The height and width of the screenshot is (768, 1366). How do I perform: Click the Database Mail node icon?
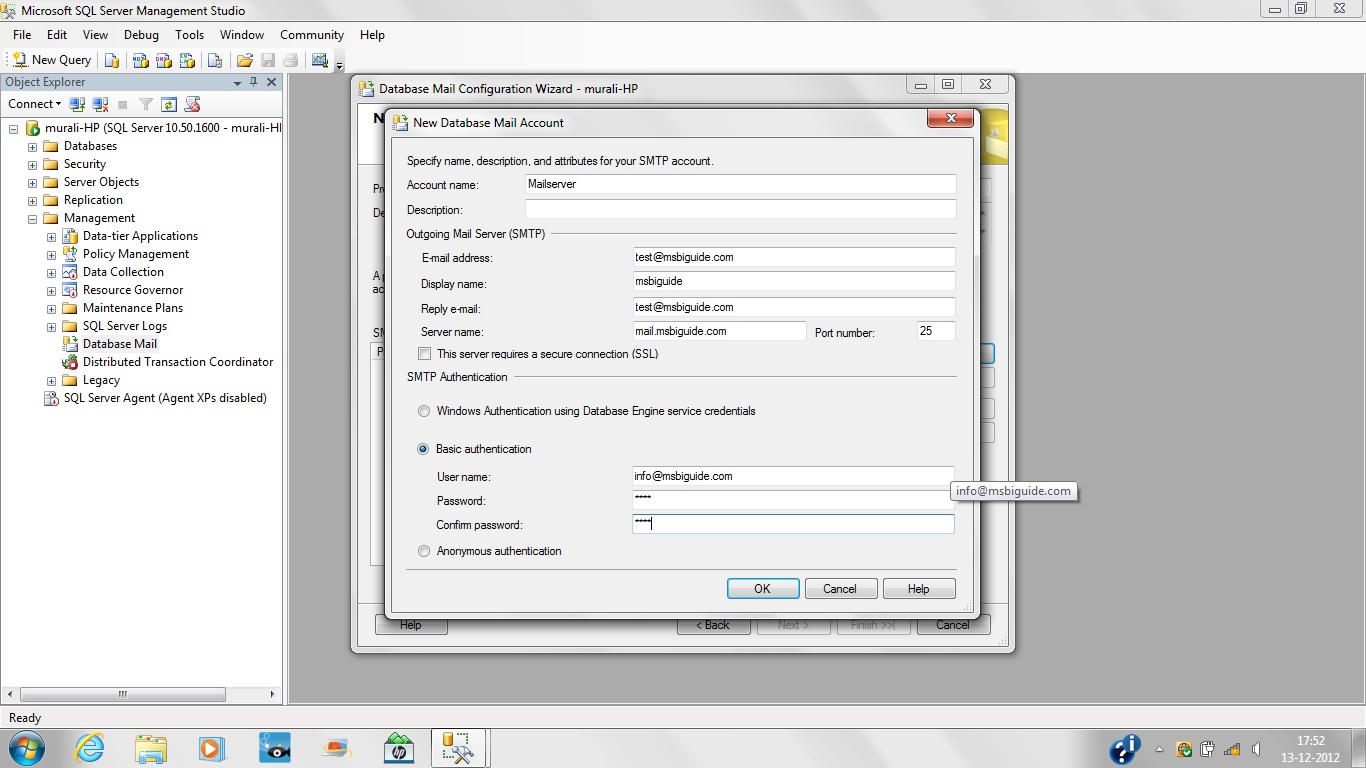coord(70,343)
